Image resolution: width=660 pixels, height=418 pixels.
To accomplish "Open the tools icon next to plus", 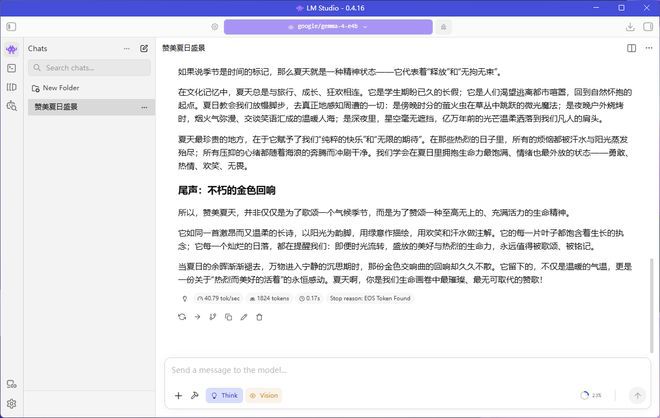I will tap(194, 396).
